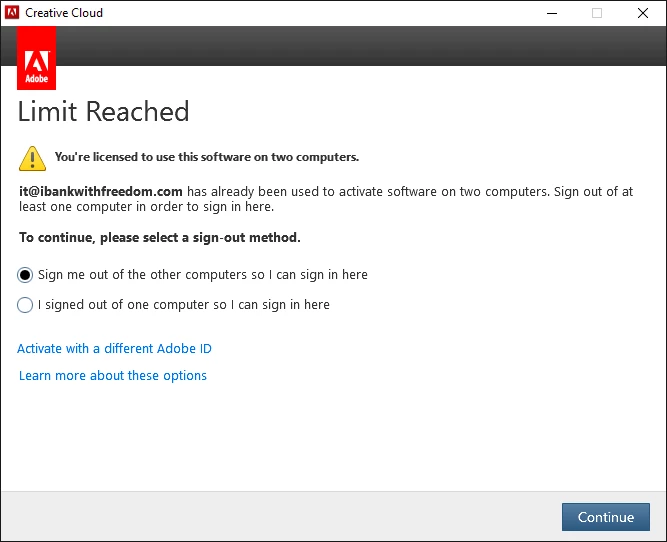Click the Creative Cloud title bar icon
The height and width of the screenshot is (542, 667).
12,13
